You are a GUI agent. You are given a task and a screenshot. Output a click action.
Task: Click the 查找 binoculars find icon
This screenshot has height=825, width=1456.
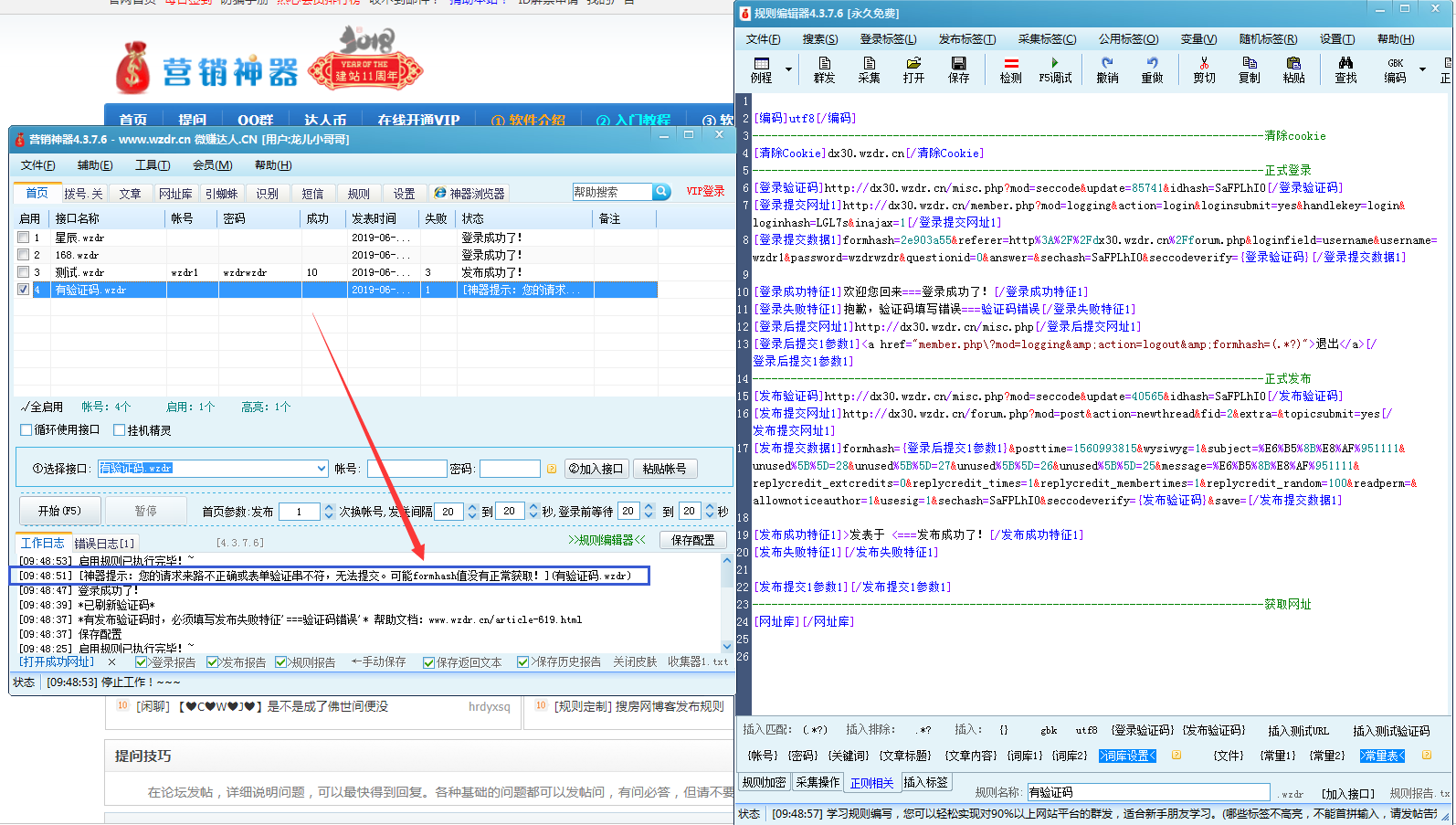click(x=1345, y=69)
